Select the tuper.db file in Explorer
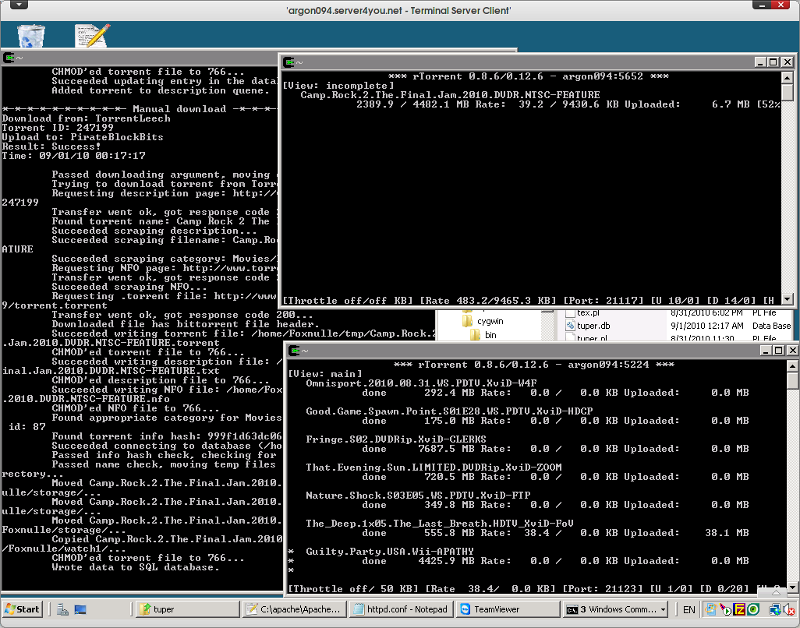 pyautogui.click(x=594, y=325)
